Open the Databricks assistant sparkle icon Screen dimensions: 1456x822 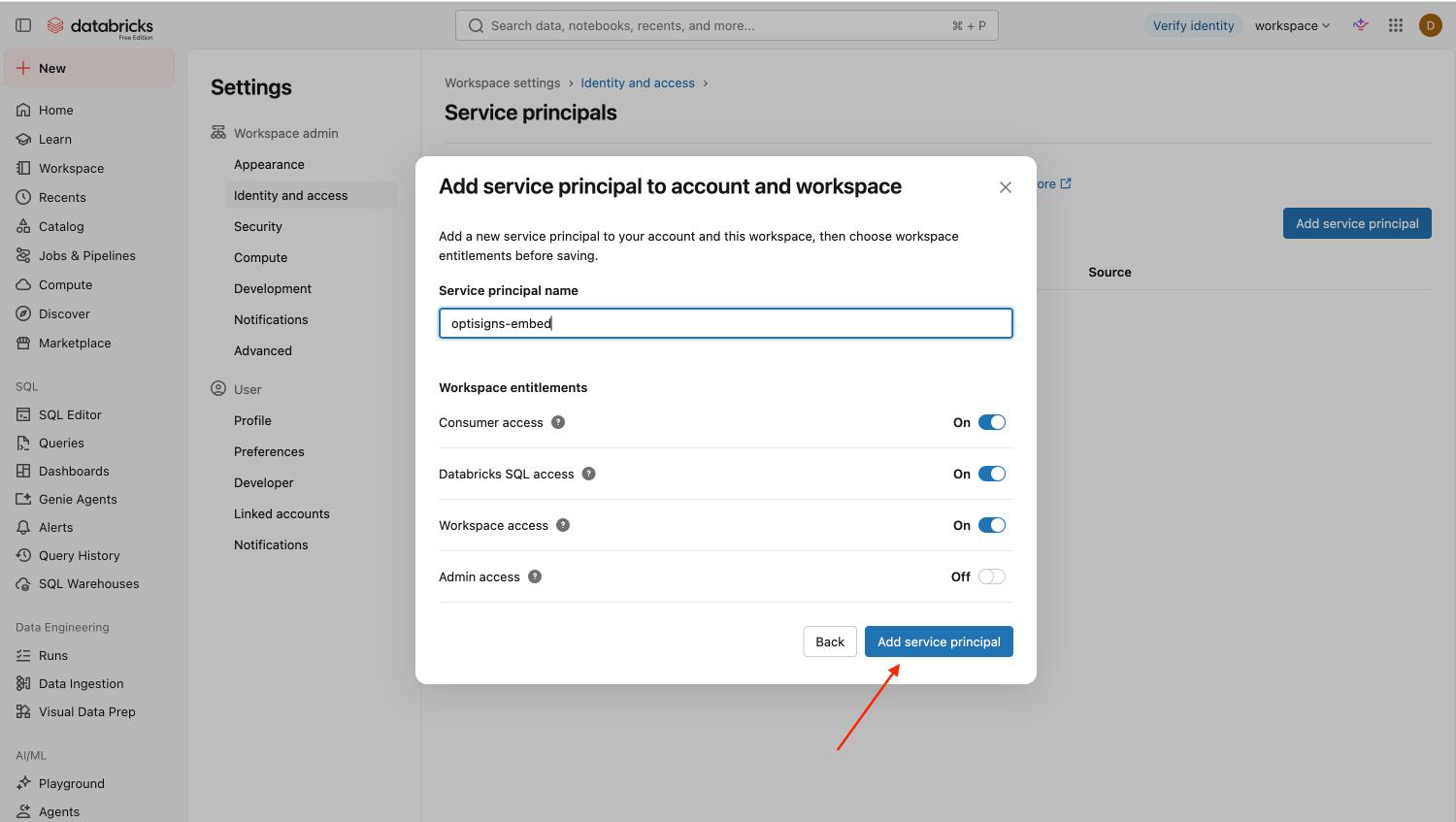click(1361, 25)
